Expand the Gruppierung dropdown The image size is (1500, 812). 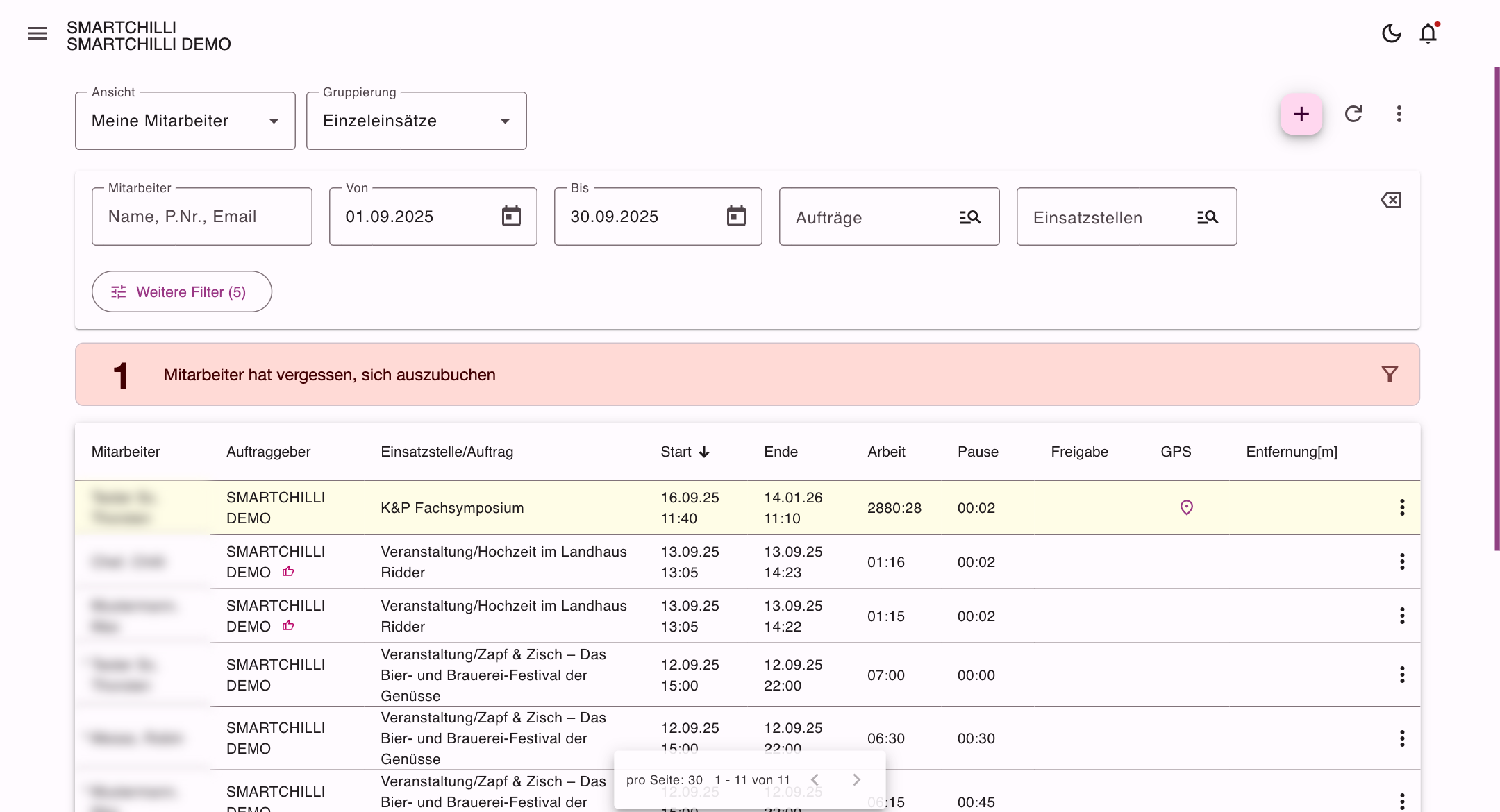click(417, 121)
